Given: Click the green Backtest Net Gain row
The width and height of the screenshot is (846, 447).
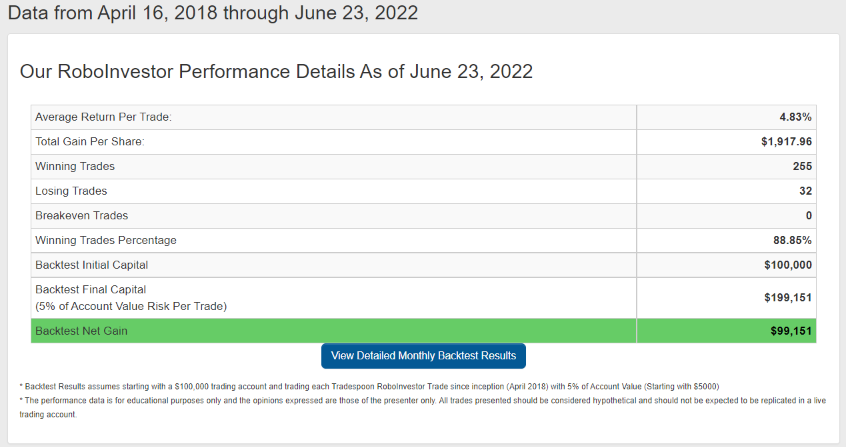Looking at the screenshot, I should 424,331.
